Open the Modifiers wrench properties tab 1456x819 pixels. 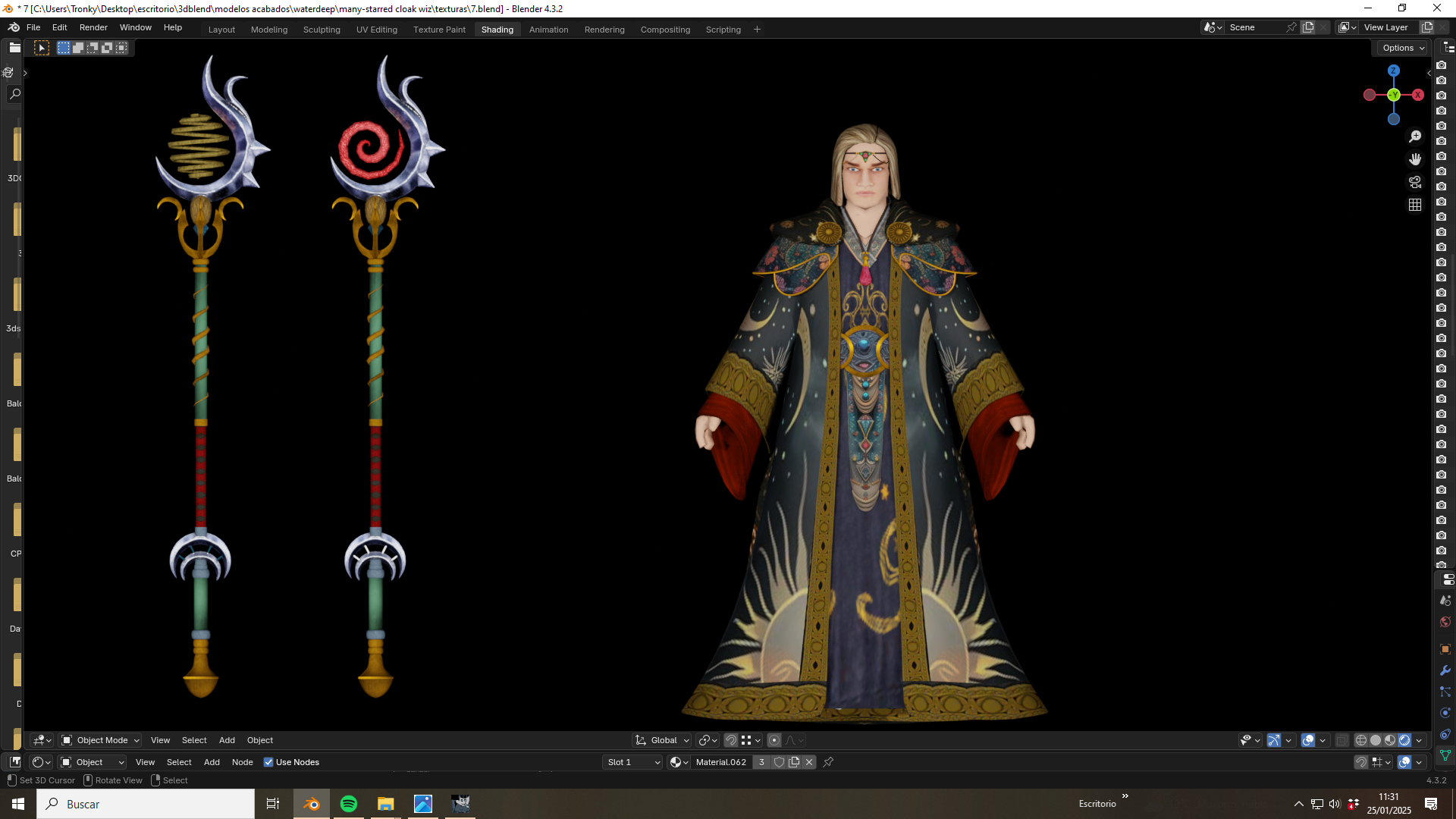(x=1445, y=670)
